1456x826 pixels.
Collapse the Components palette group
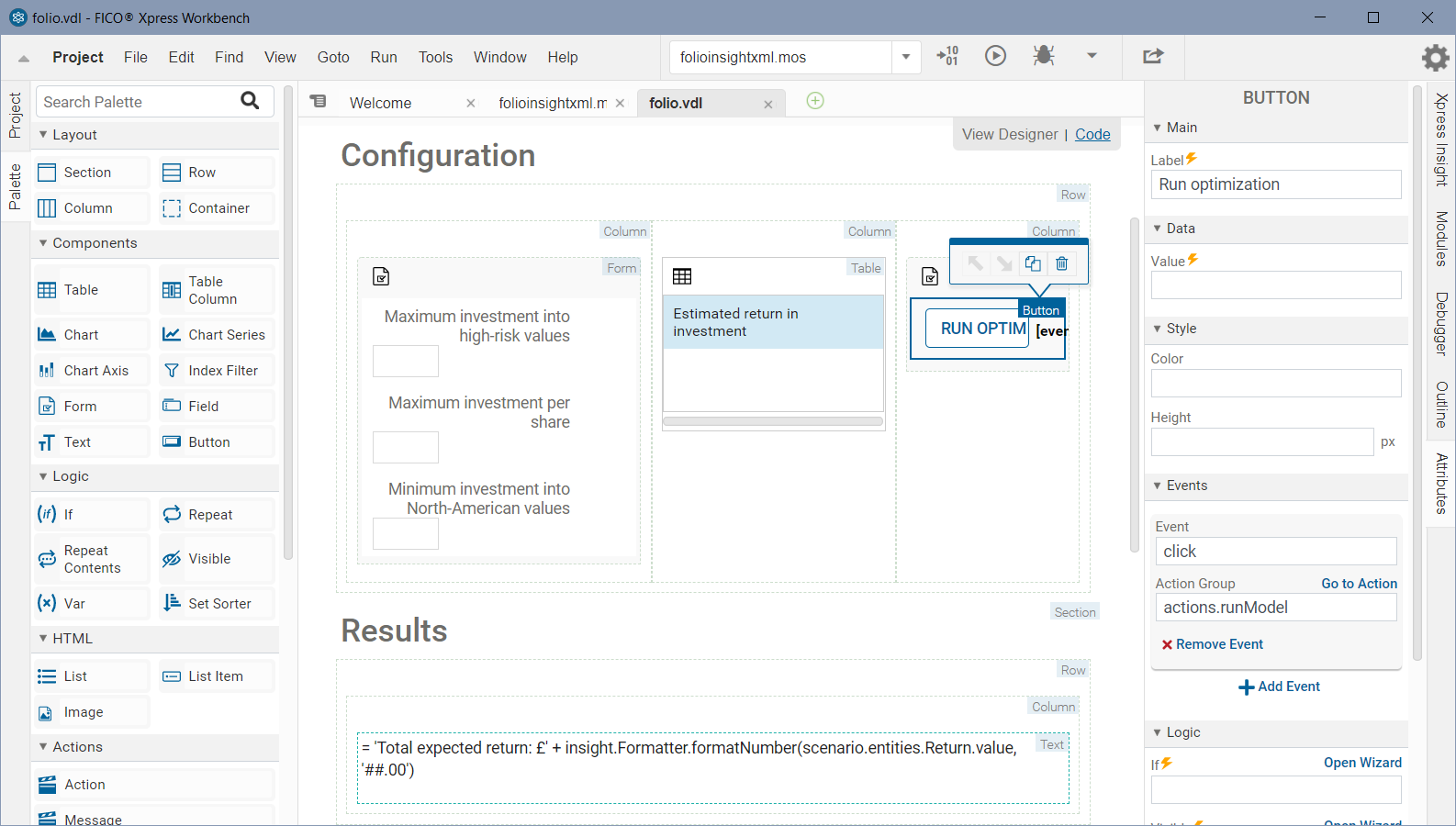point(43,242)
